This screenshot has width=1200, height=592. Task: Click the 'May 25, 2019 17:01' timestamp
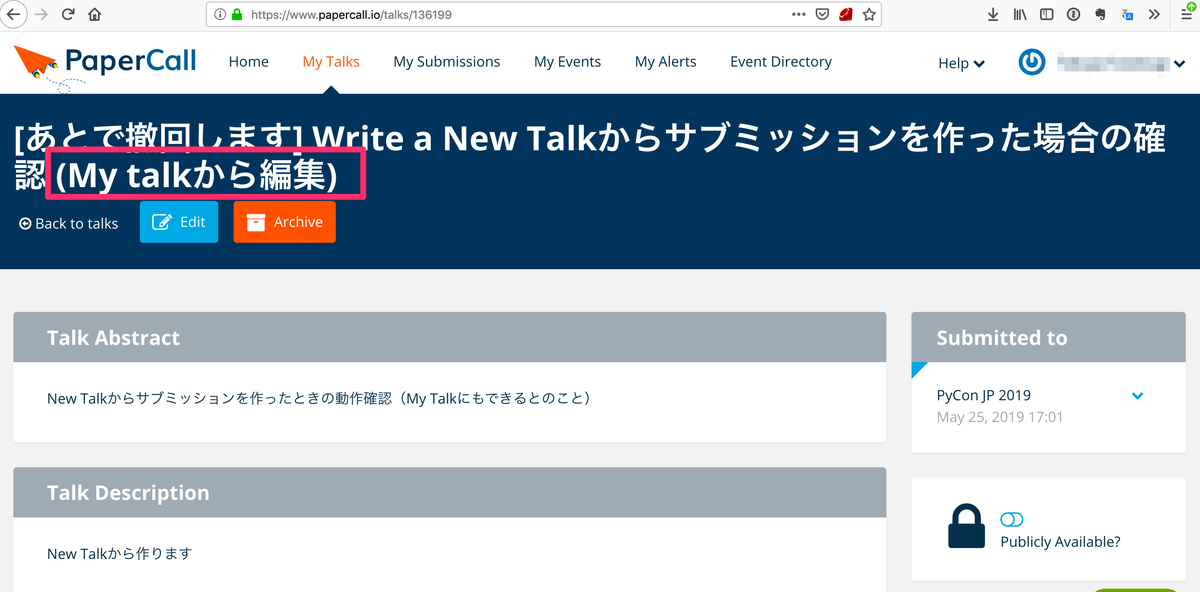pyautogui.click(x=1000, y=417)
